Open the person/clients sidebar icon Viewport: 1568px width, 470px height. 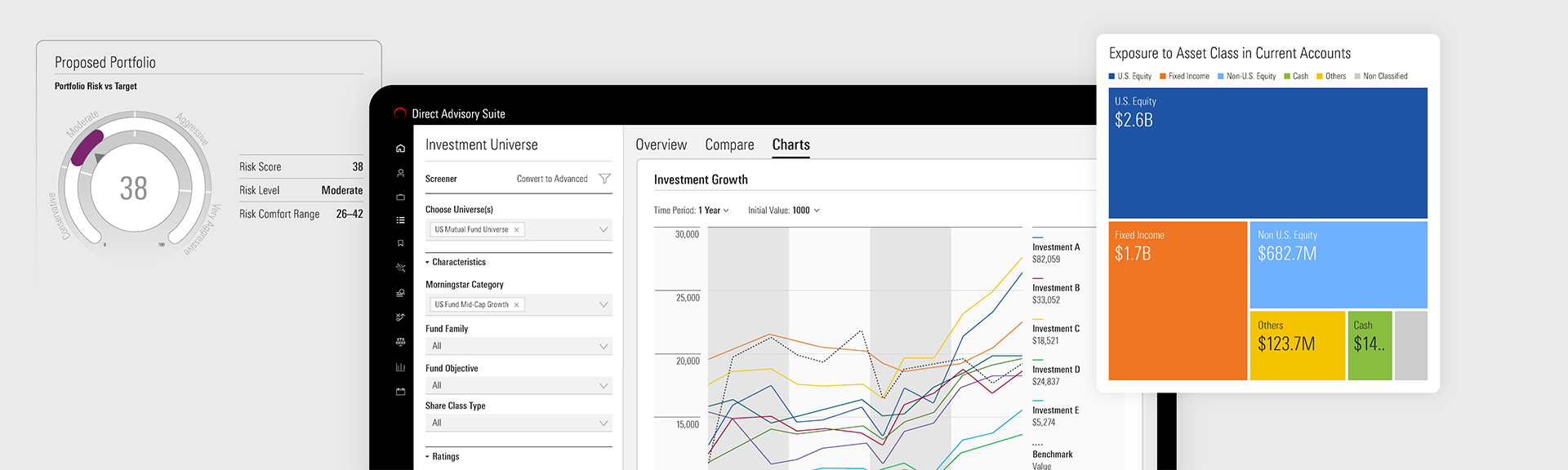coord(400,173)
